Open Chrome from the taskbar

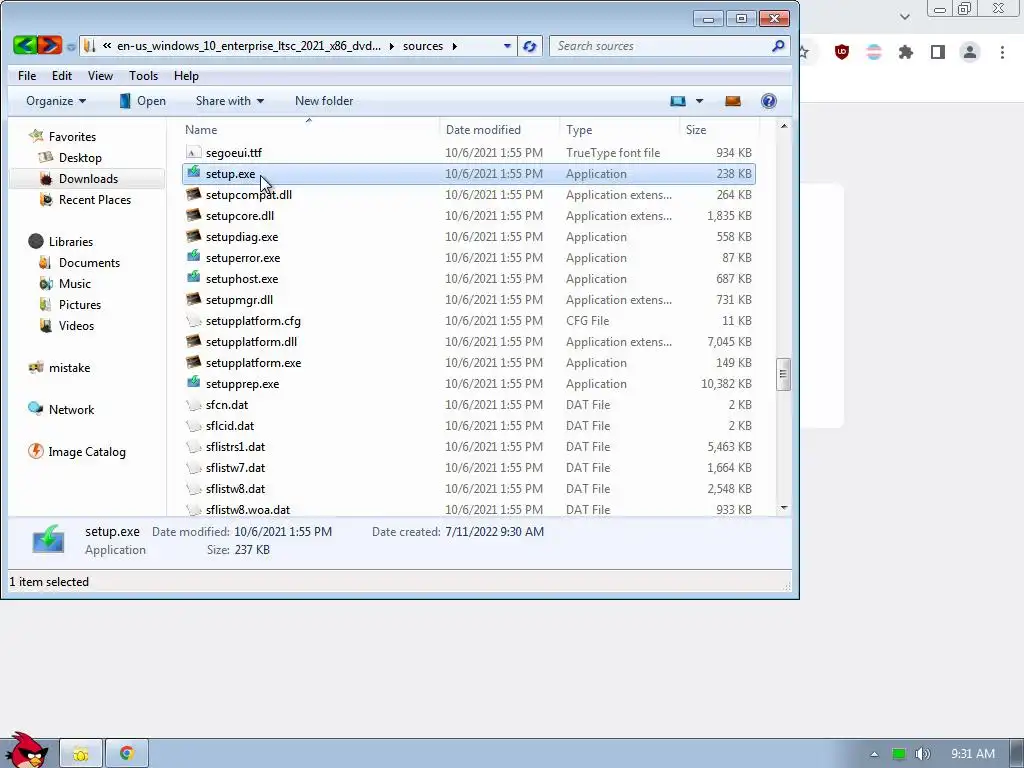(127, 754)
